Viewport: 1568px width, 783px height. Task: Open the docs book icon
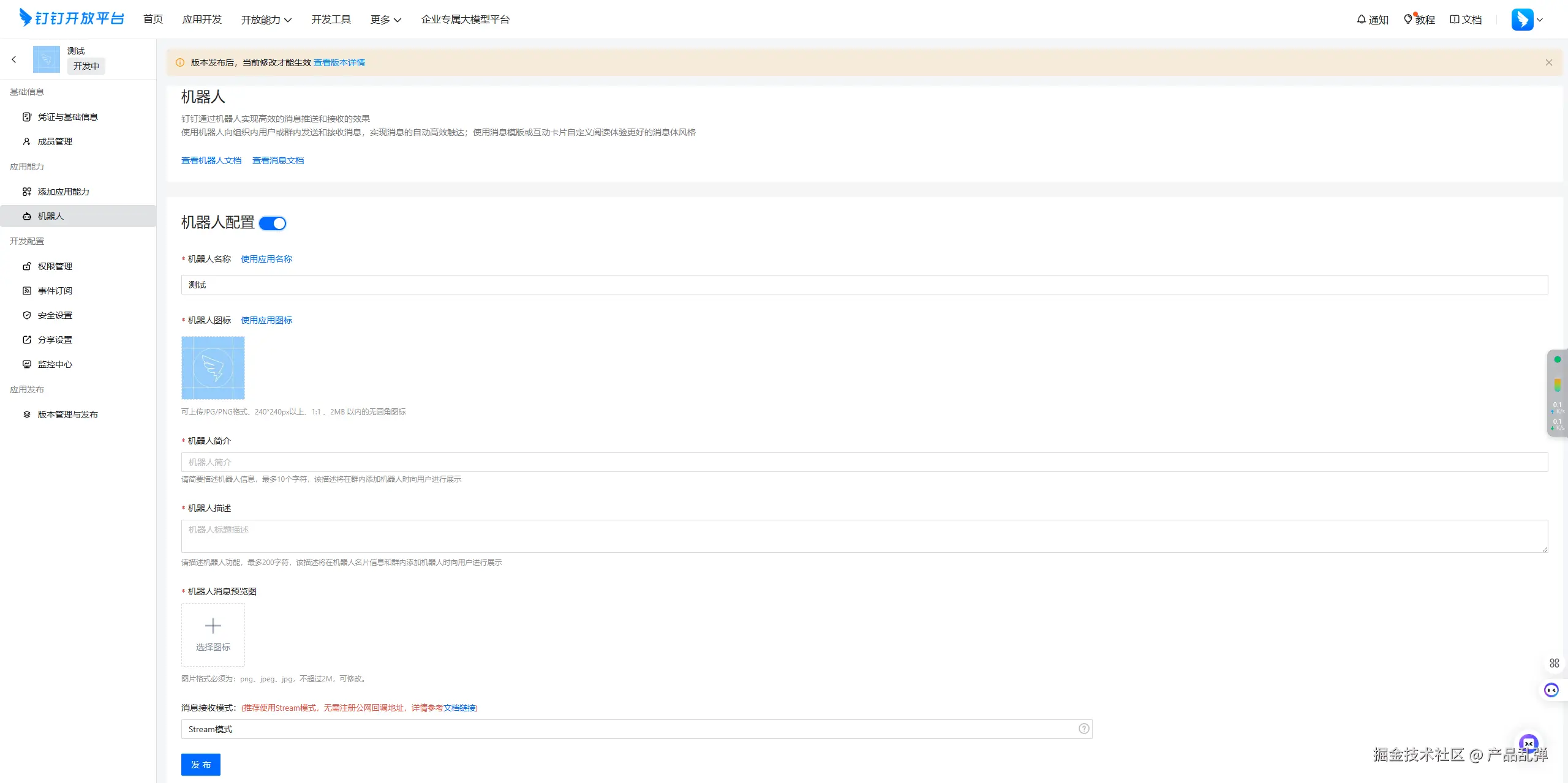1454,20
